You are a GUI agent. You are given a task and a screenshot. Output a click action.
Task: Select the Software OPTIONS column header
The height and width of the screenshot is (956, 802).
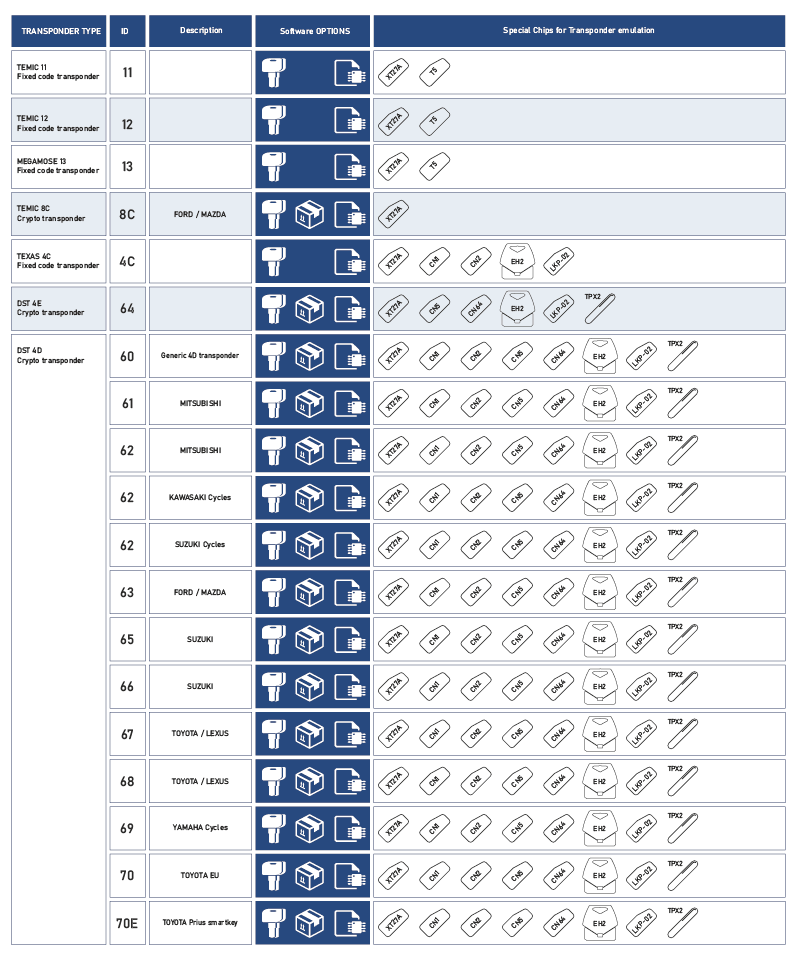pos(312,31)
